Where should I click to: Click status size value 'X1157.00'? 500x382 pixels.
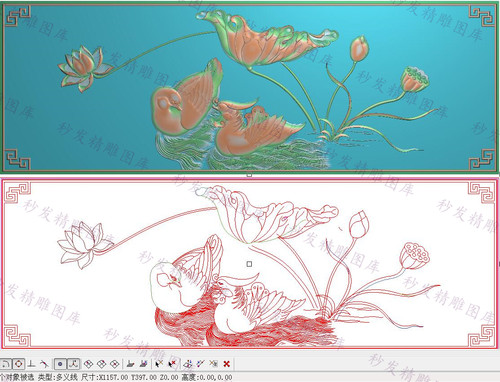pos(112,377)
